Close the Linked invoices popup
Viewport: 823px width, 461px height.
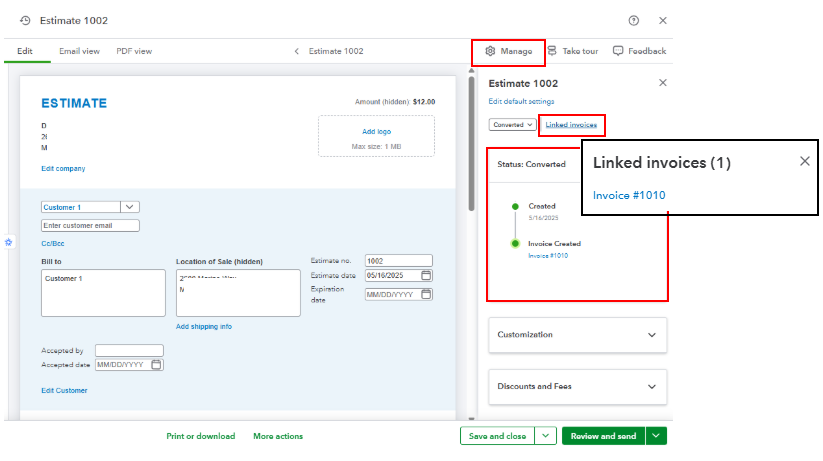[804, 162]
